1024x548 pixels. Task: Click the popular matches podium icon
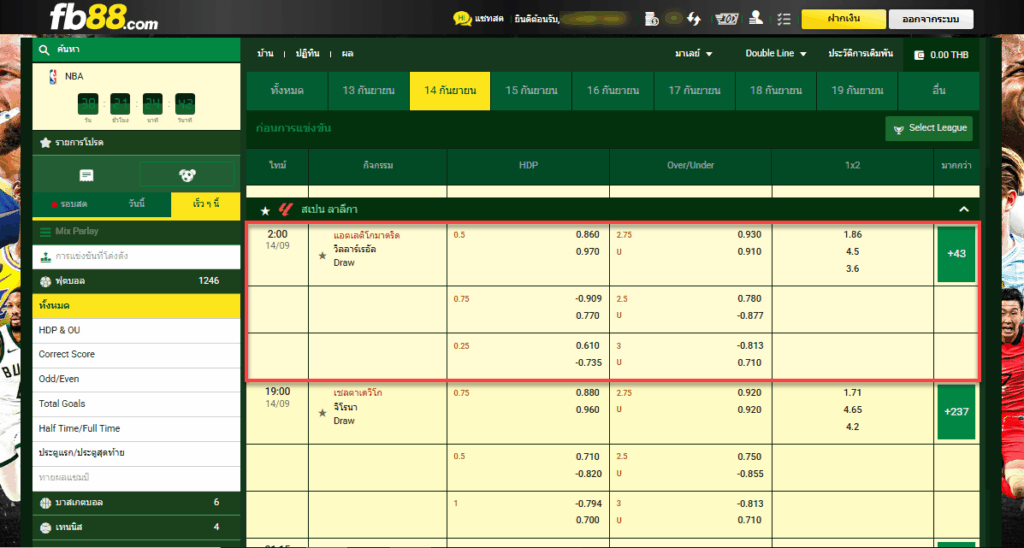tap(45, 256)
